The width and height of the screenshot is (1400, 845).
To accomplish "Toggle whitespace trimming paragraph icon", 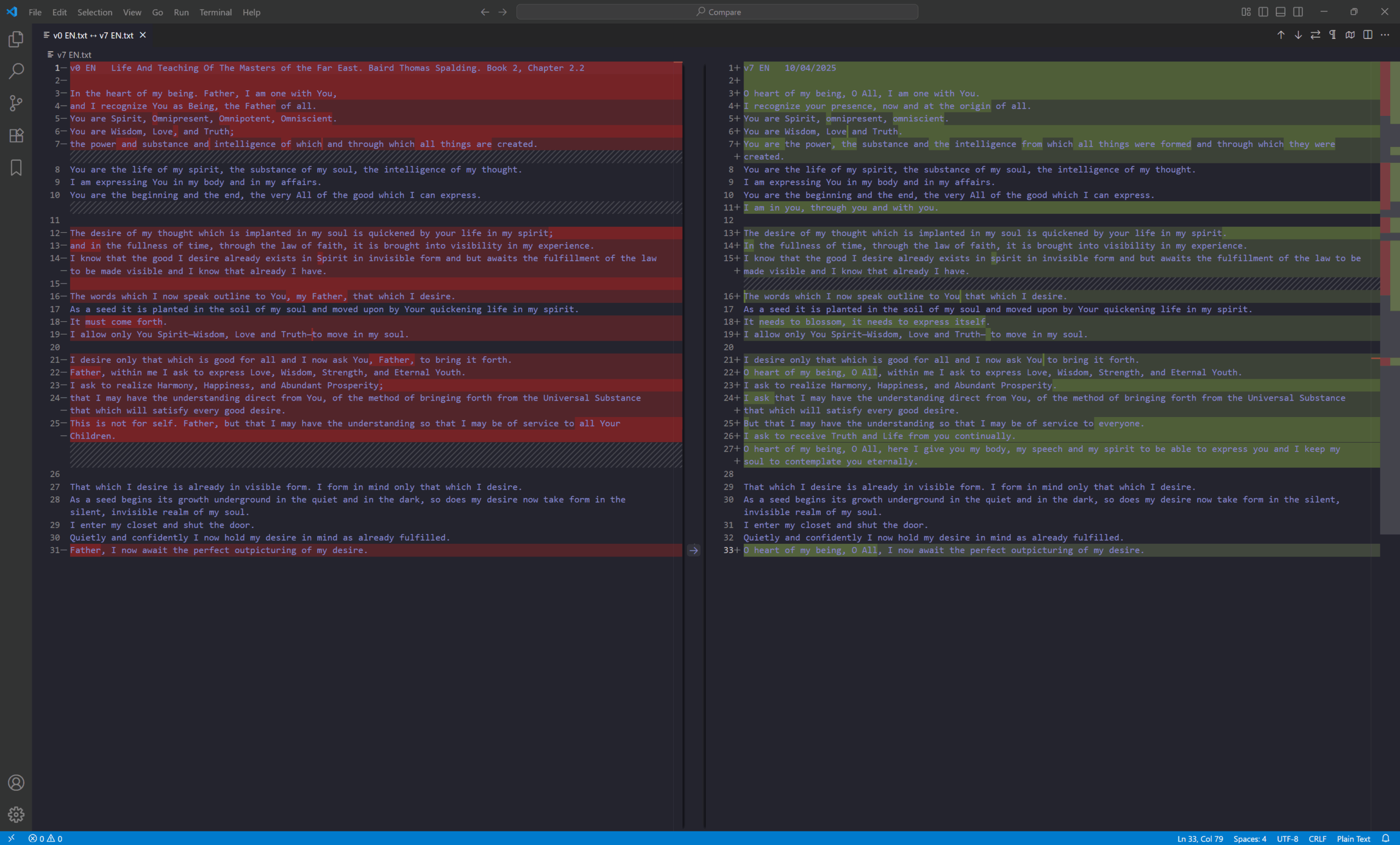I will 1333,35.
